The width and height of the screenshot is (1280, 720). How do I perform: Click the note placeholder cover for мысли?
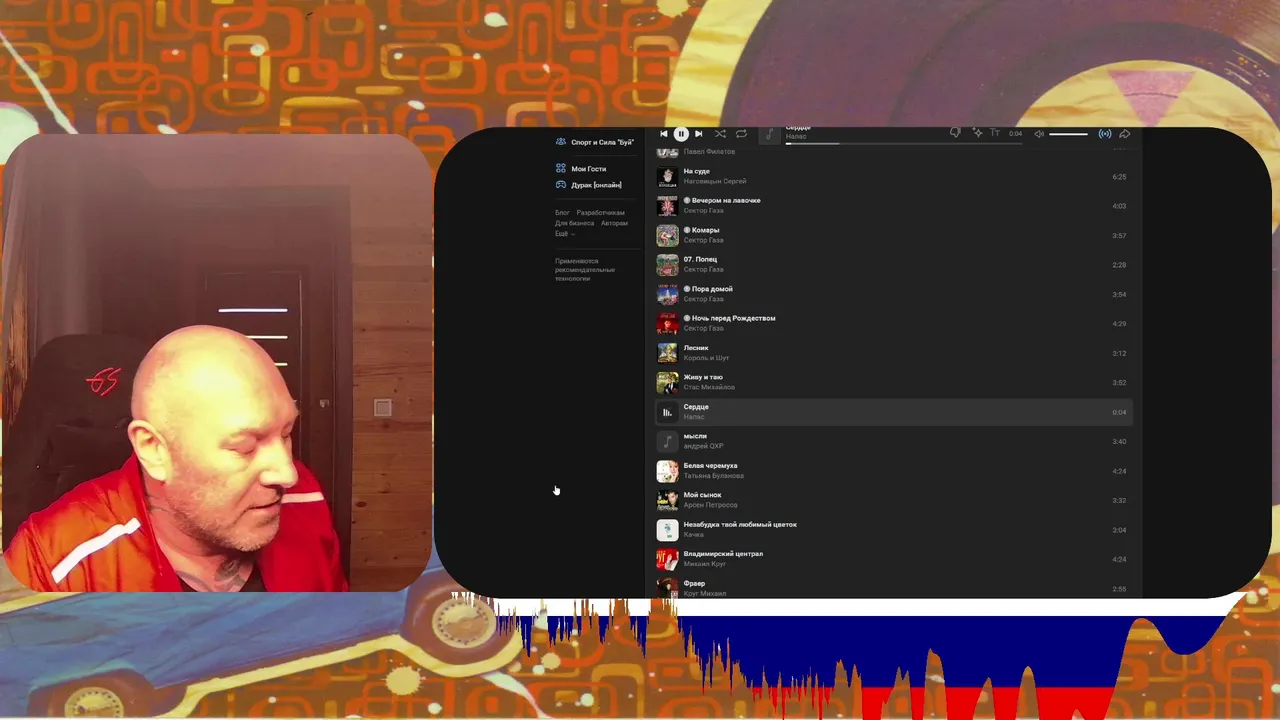[x=667, y=441]
